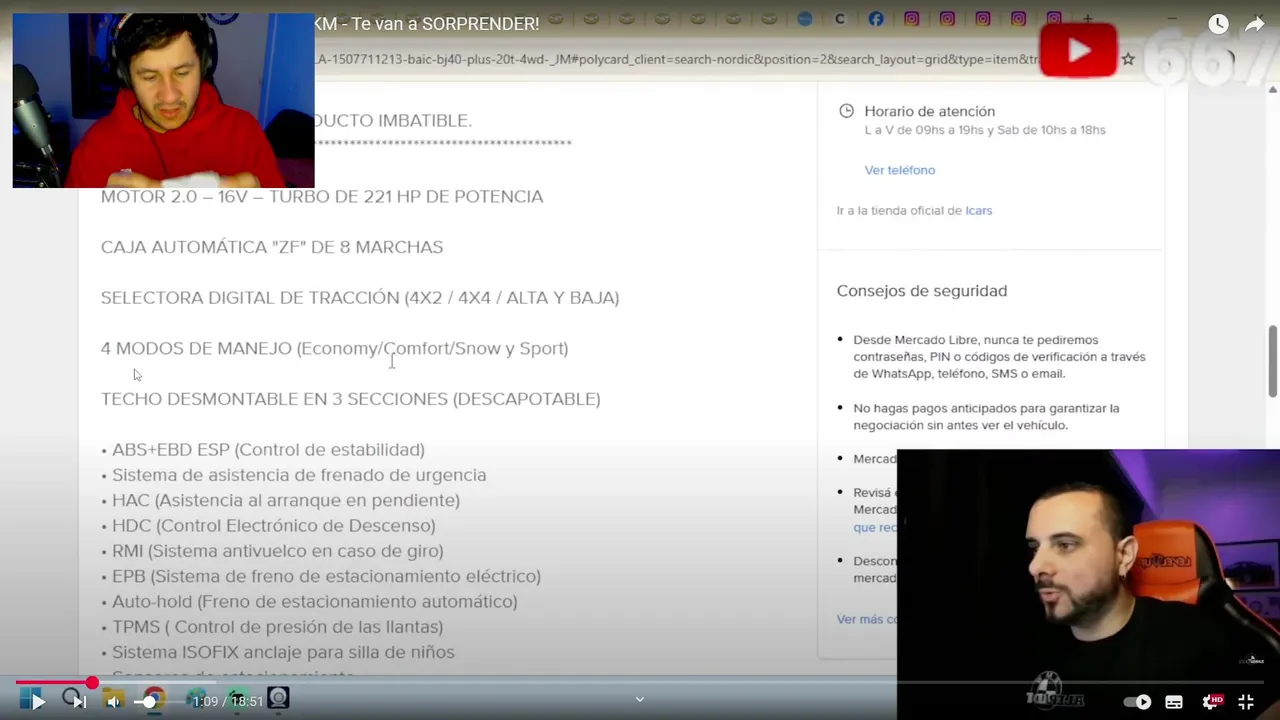This screenshot has width=1280, height=720.
Task: Click 'Horario de atención' text
Action: coord(930,111)
